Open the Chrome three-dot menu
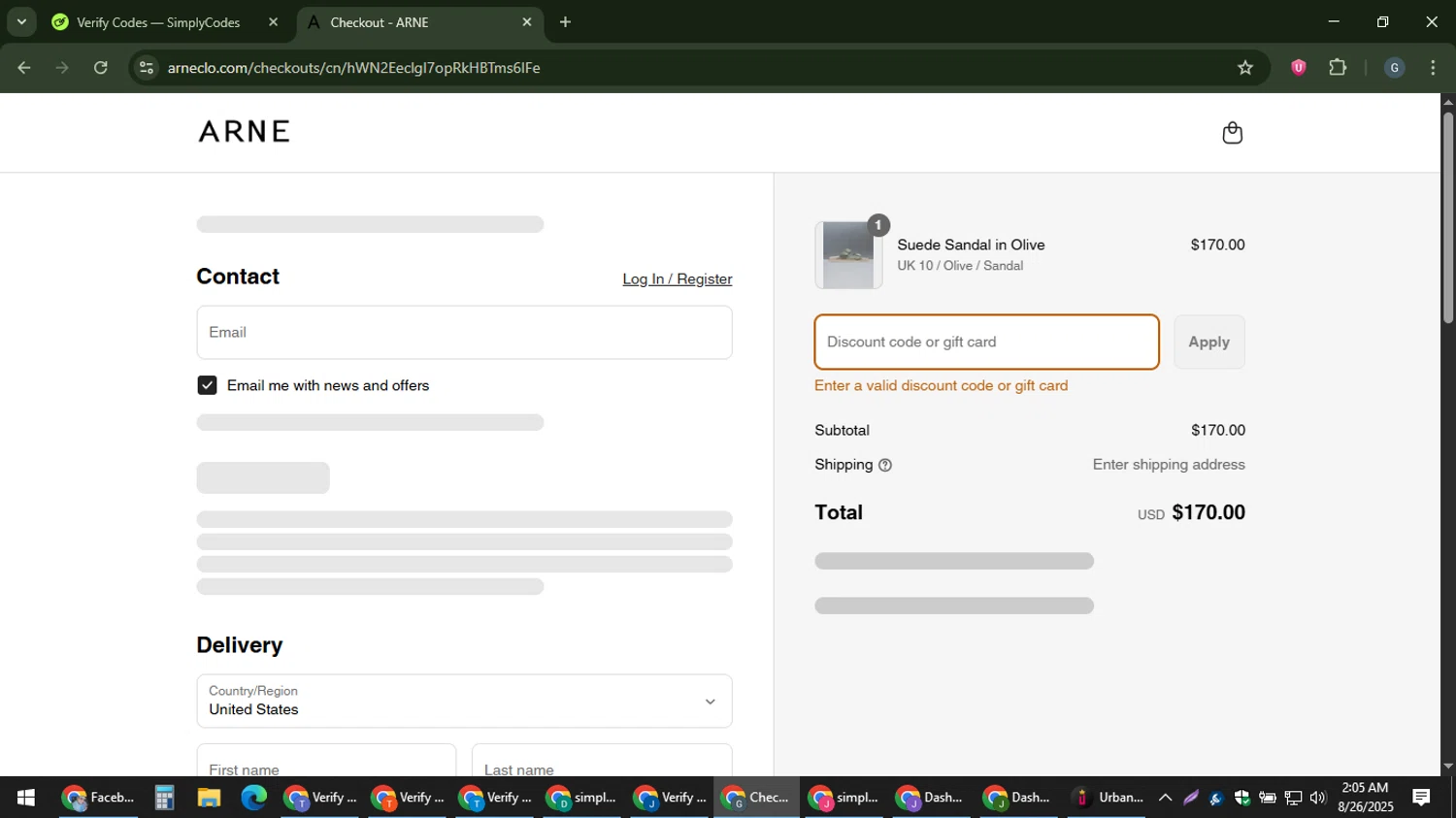The image size is (1456, 818). (1433, 68)
